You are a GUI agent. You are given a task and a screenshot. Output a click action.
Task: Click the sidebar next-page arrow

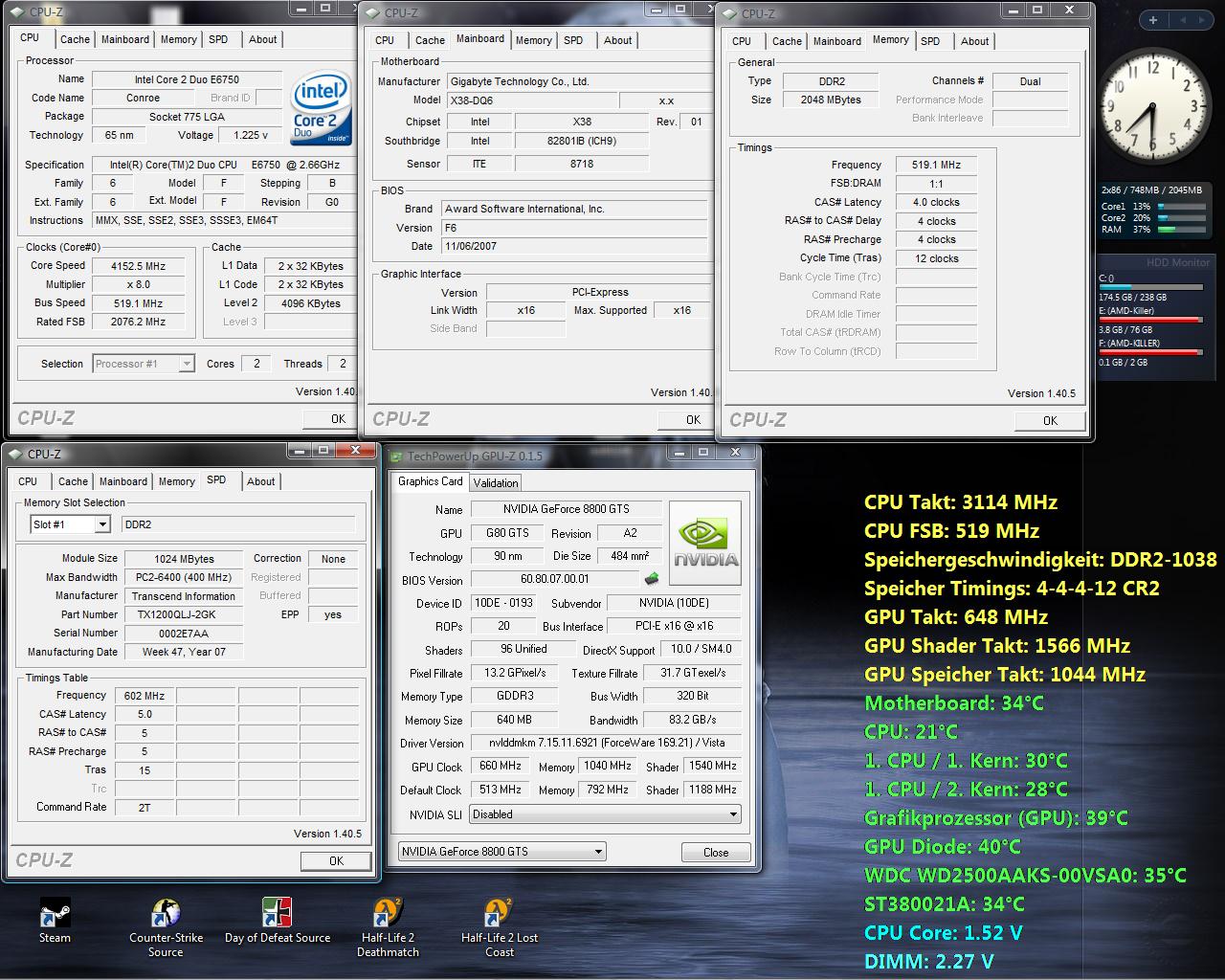click(x=1200, y=19)
